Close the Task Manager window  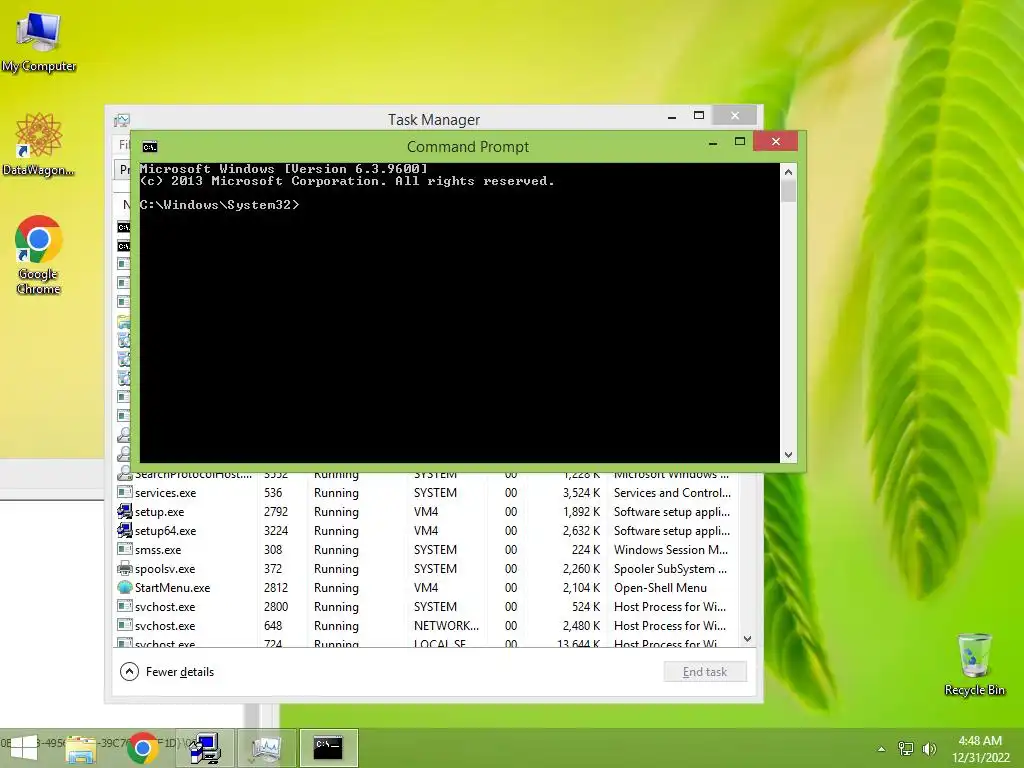735,116
